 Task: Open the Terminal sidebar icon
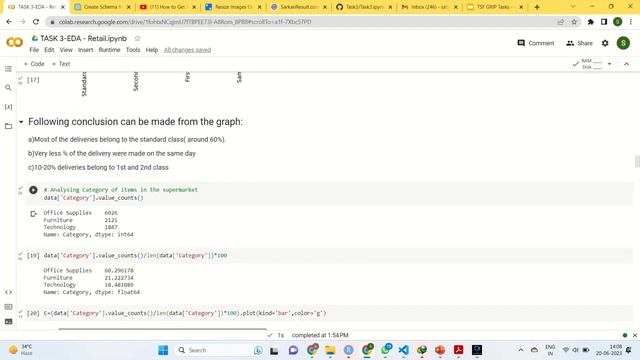click(x=8, y=322)
